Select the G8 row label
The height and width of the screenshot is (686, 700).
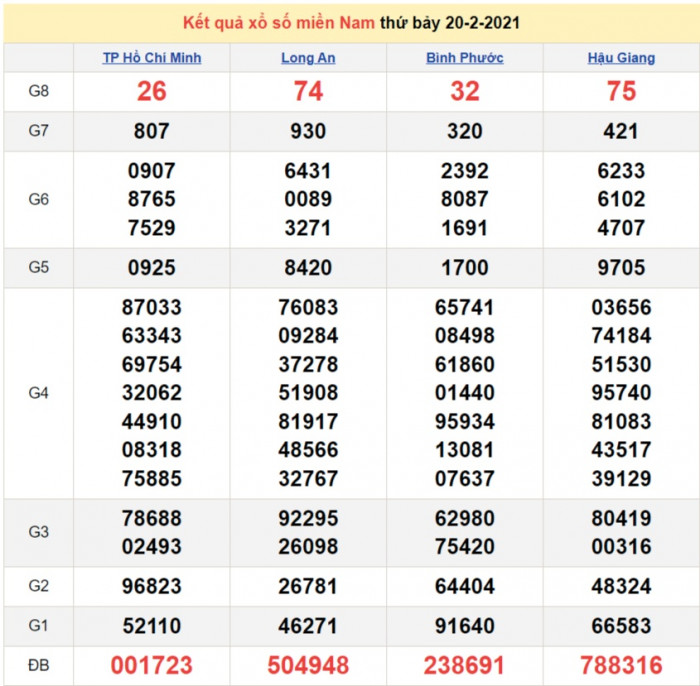(x=38, y=91)
